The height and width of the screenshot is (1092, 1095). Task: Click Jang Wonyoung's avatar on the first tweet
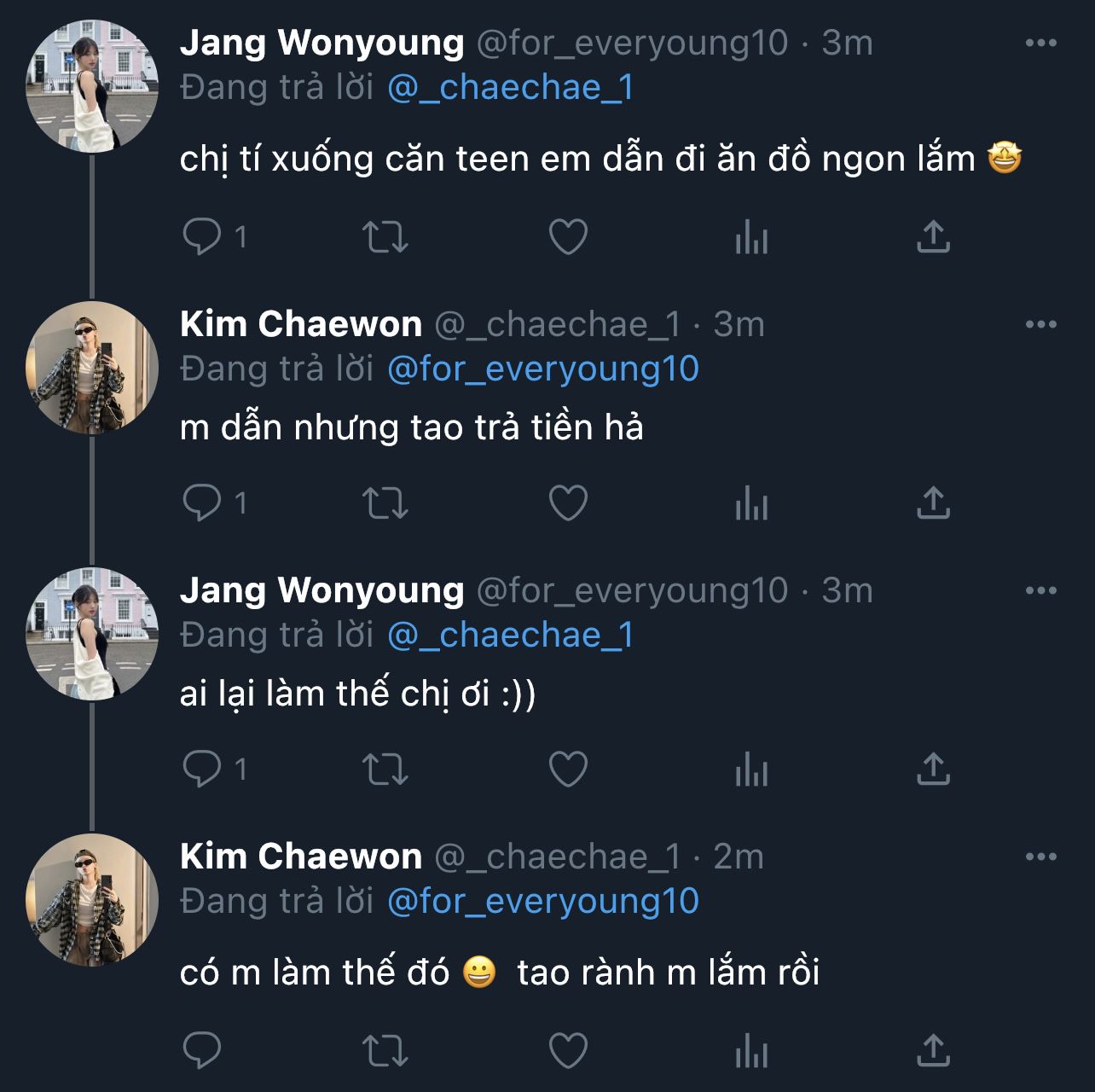click(x=92, y=86)
